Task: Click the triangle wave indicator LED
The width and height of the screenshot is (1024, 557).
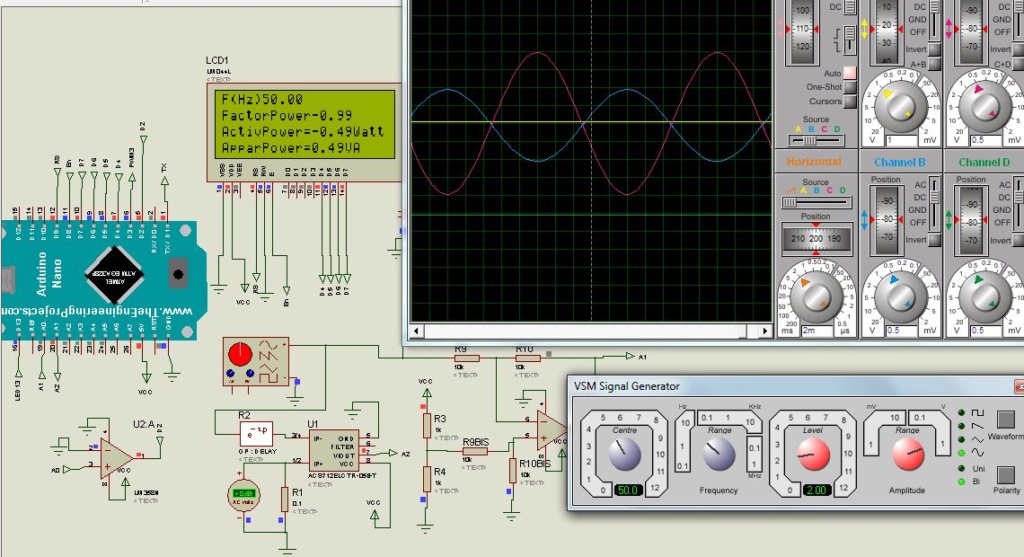Action: pyautogui.click(x=961, y=439)
